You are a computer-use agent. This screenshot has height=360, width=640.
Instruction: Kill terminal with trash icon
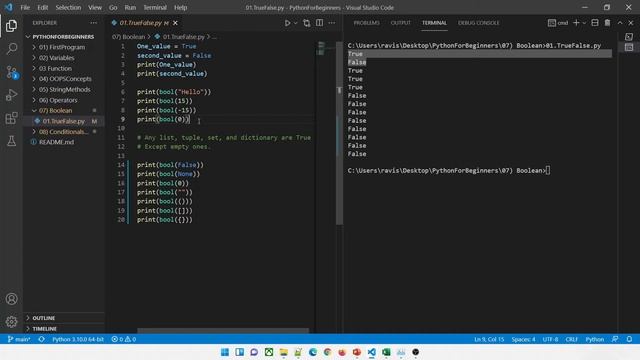tap(607, 23)
